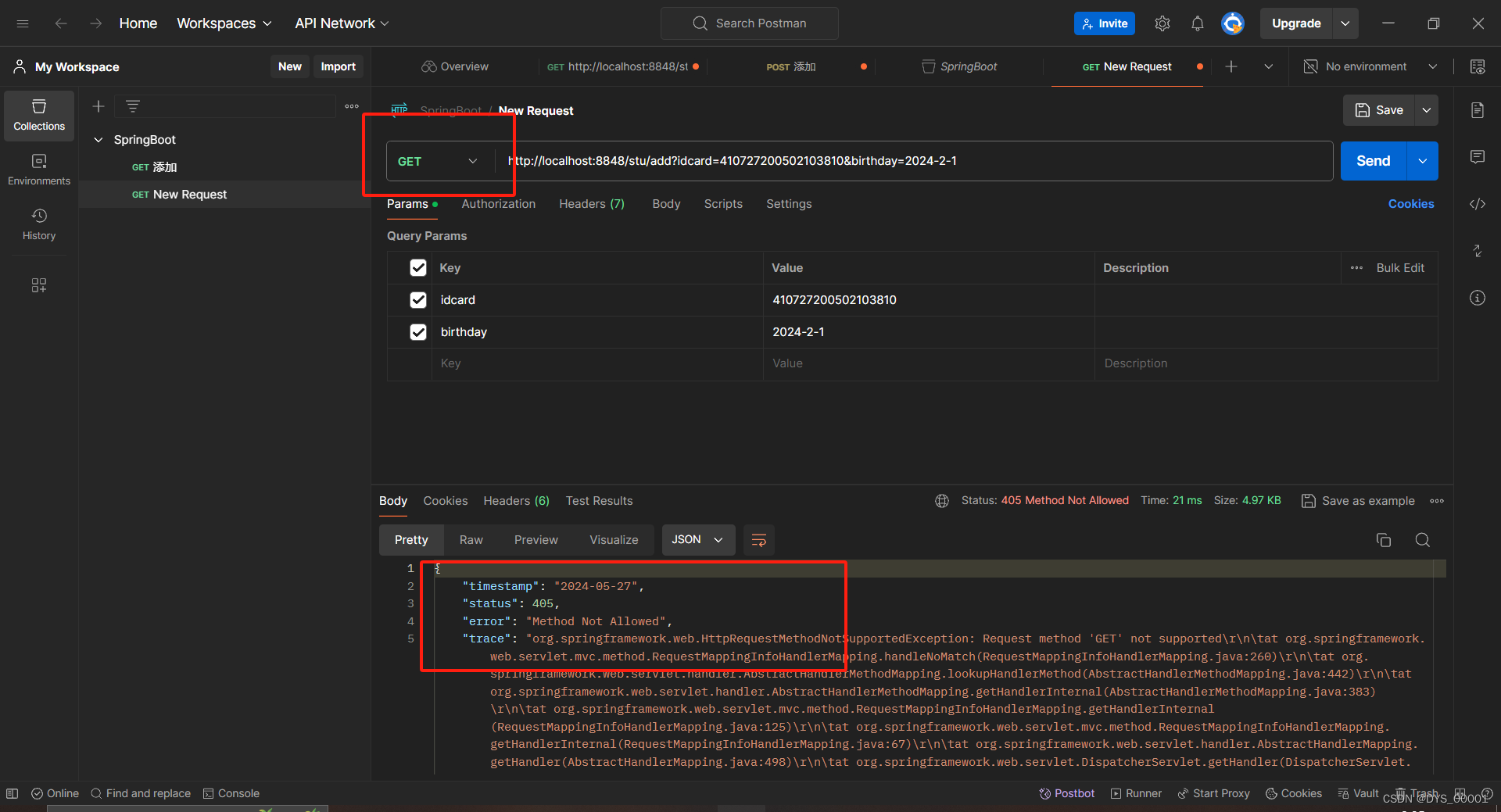
Task: Open the user avatar menu
Action: click(1233, 23)
